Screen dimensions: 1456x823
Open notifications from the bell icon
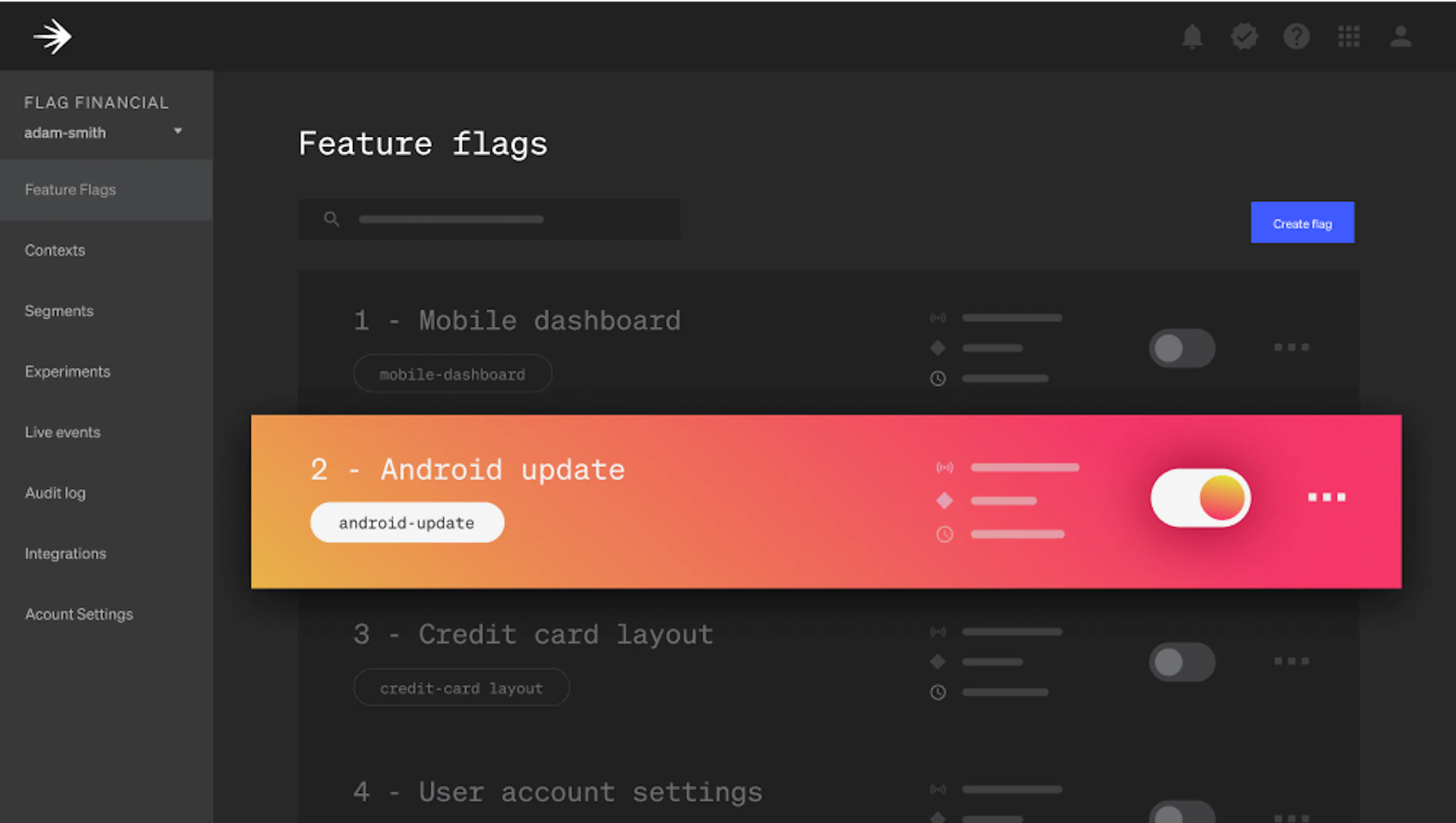(1193, 36)
